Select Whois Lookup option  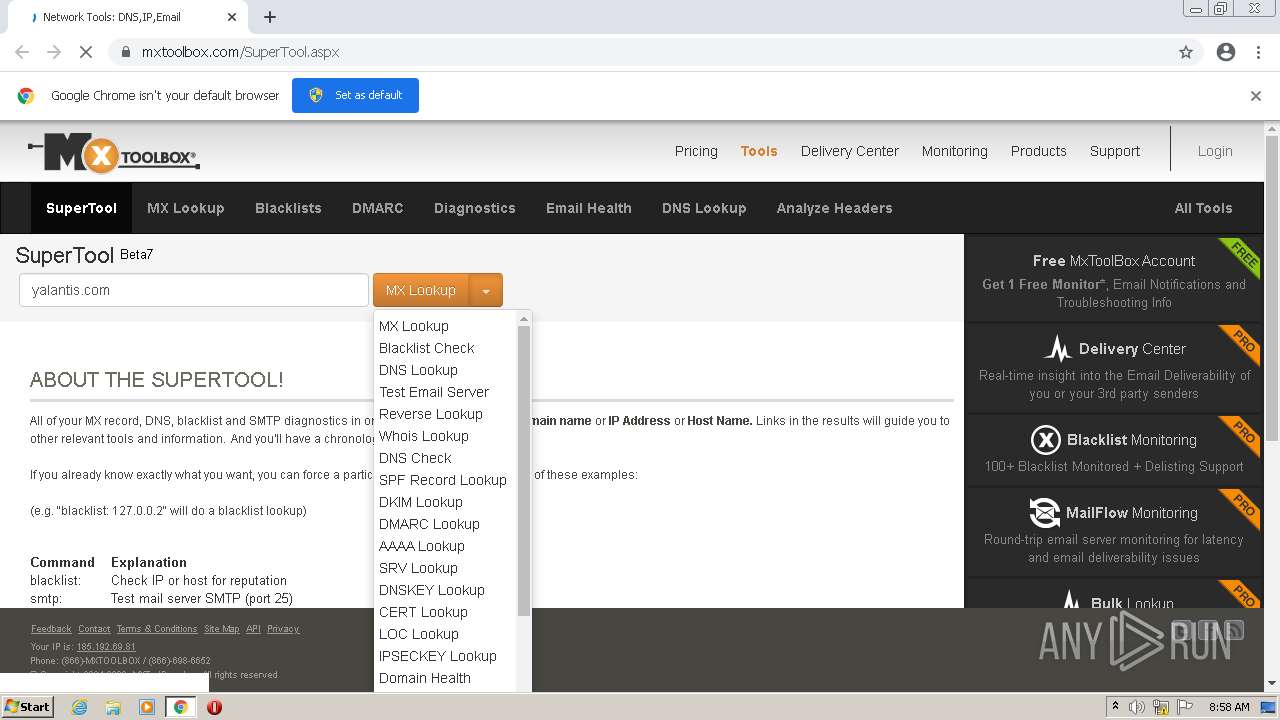click(423, 436)
